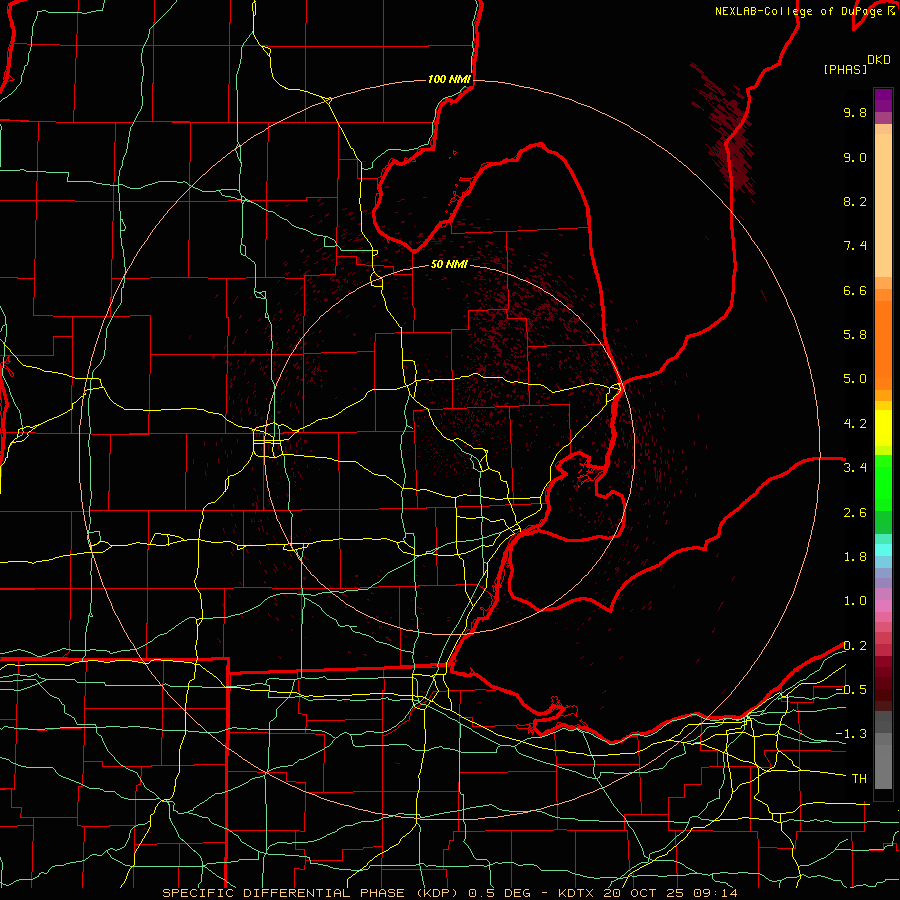Click the 1.8 value on the color scale
900x900 pixels.
[855, 557]
